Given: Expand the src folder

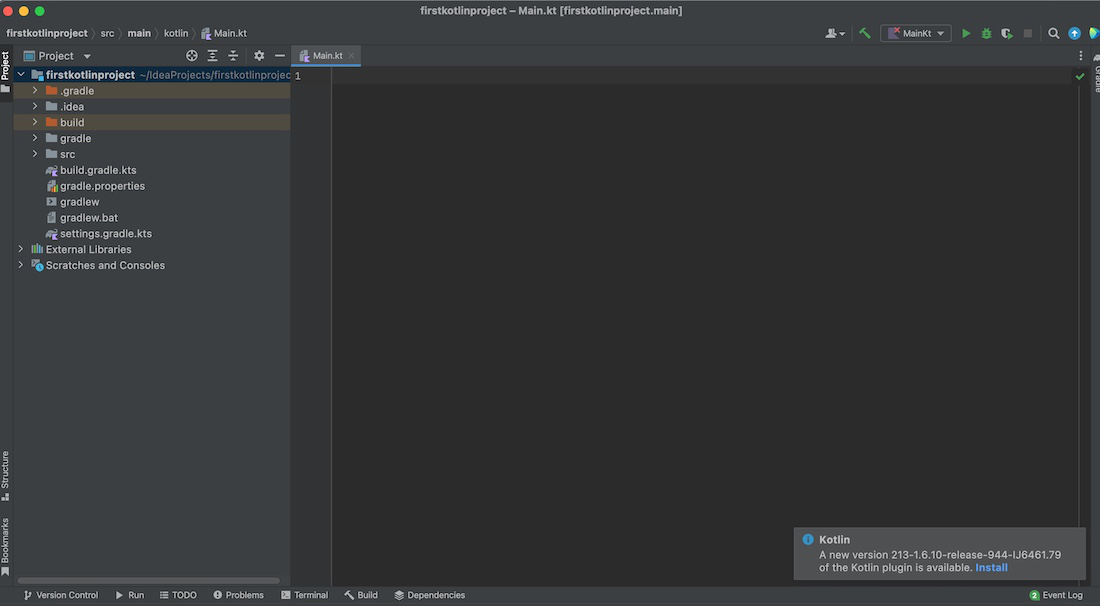Looking at the screenshot, I should 35,154.
